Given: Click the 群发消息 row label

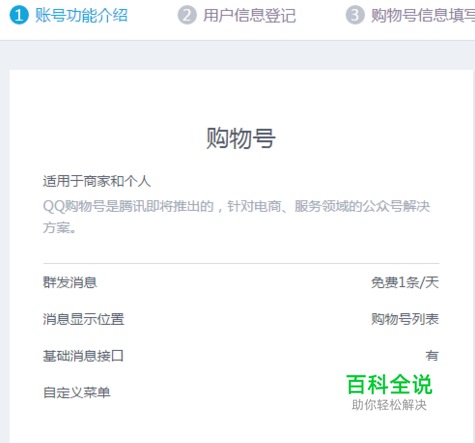Looking at the screenshot, I should (x=70, y=282).
